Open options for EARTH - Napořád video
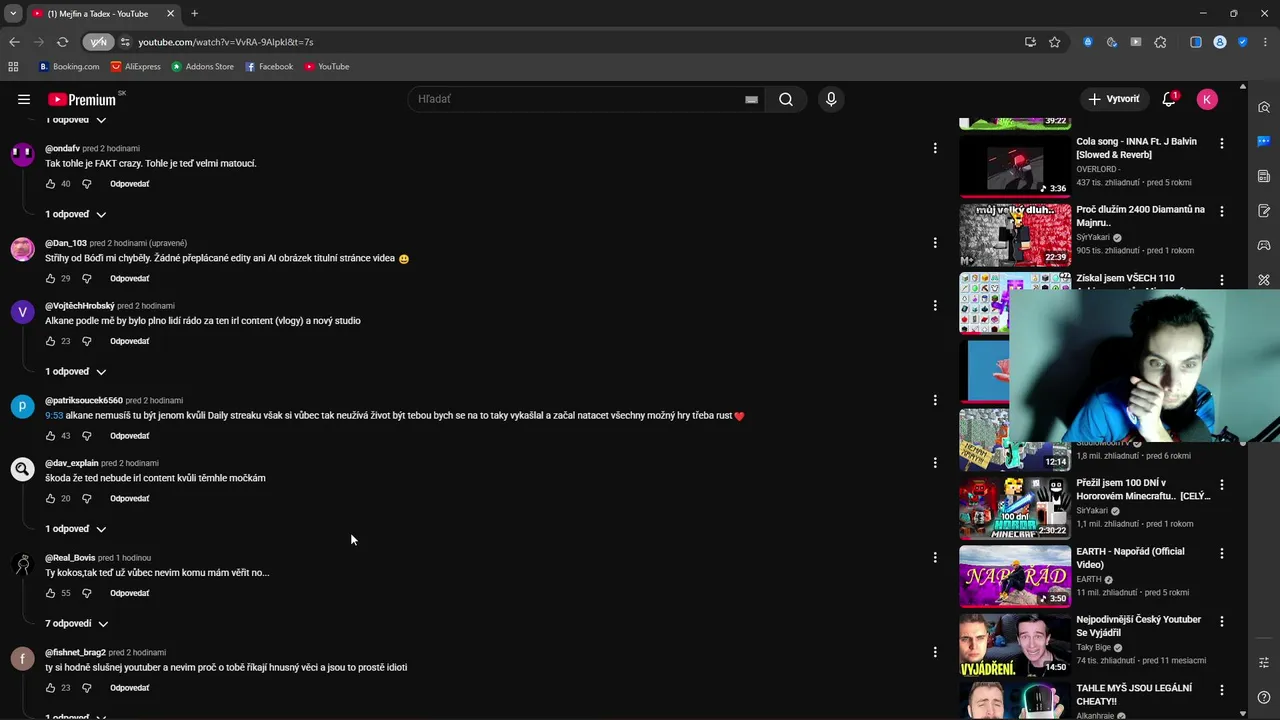This screenshot has height=720, width=1280. coord(1221,553)
